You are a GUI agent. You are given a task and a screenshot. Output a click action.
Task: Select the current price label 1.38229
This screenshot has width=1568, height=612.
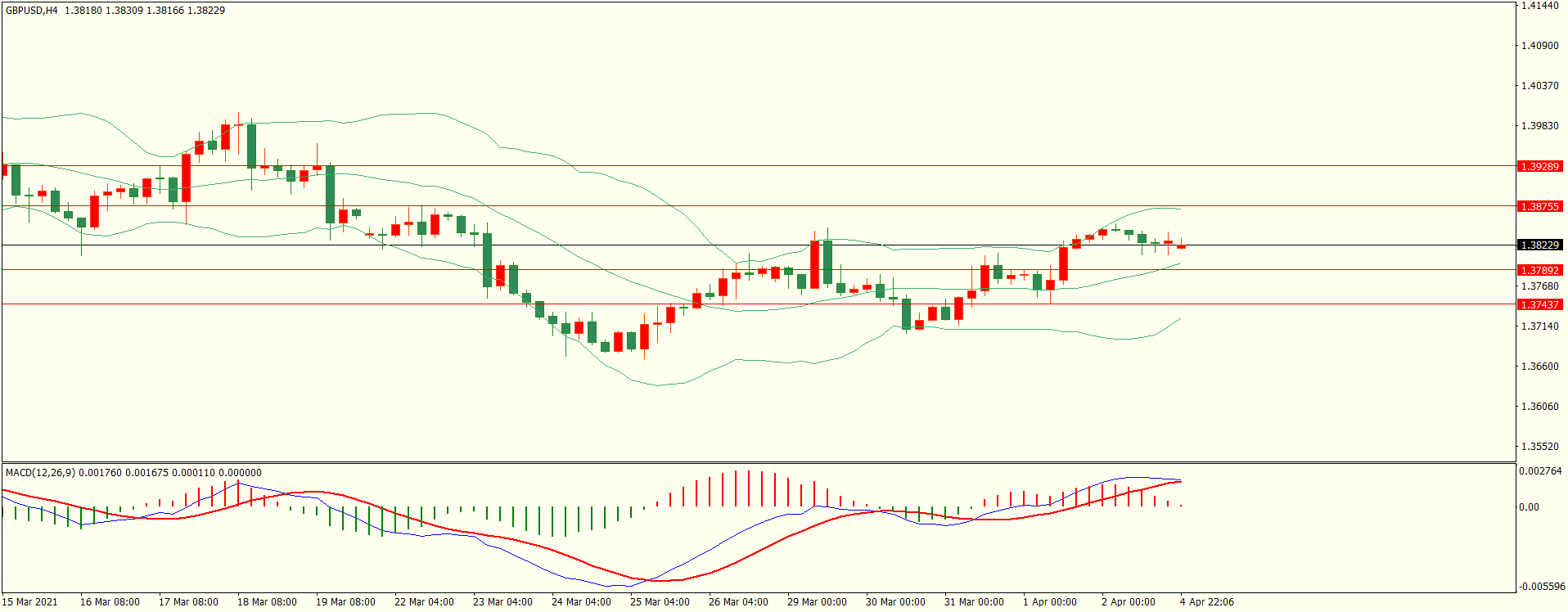click(1539, 245)
